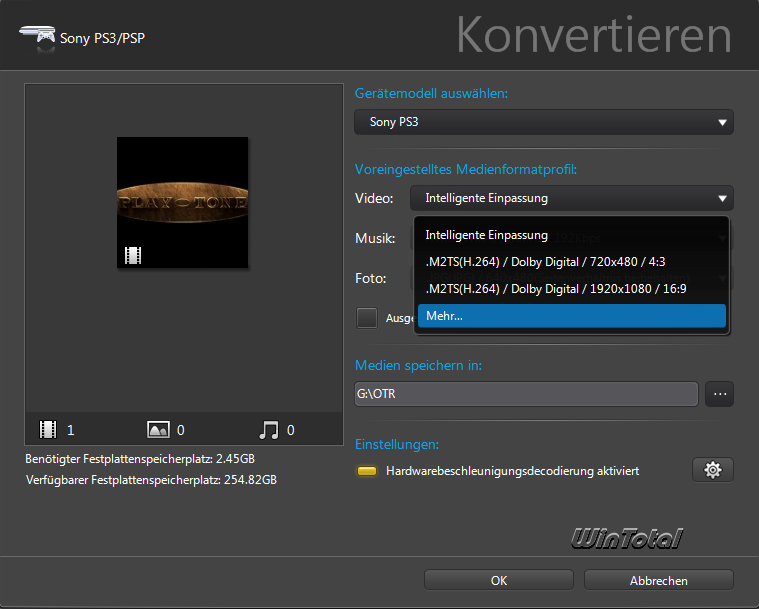Select the Mehr... option
Viewport: 759px width, 609px height.
[572, 316]
